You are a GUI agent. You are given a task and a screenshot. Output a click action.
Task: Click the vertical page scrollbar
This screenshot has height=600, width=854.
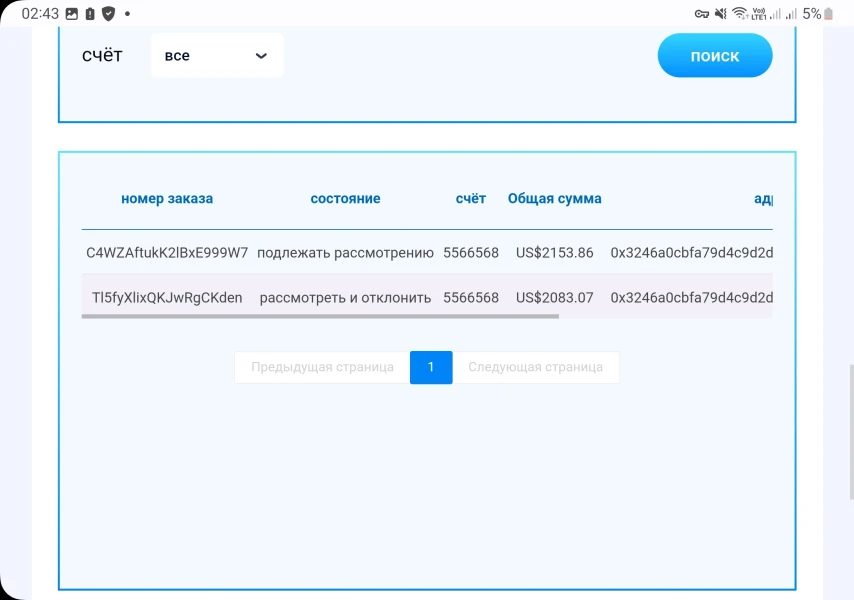[851, 433]
